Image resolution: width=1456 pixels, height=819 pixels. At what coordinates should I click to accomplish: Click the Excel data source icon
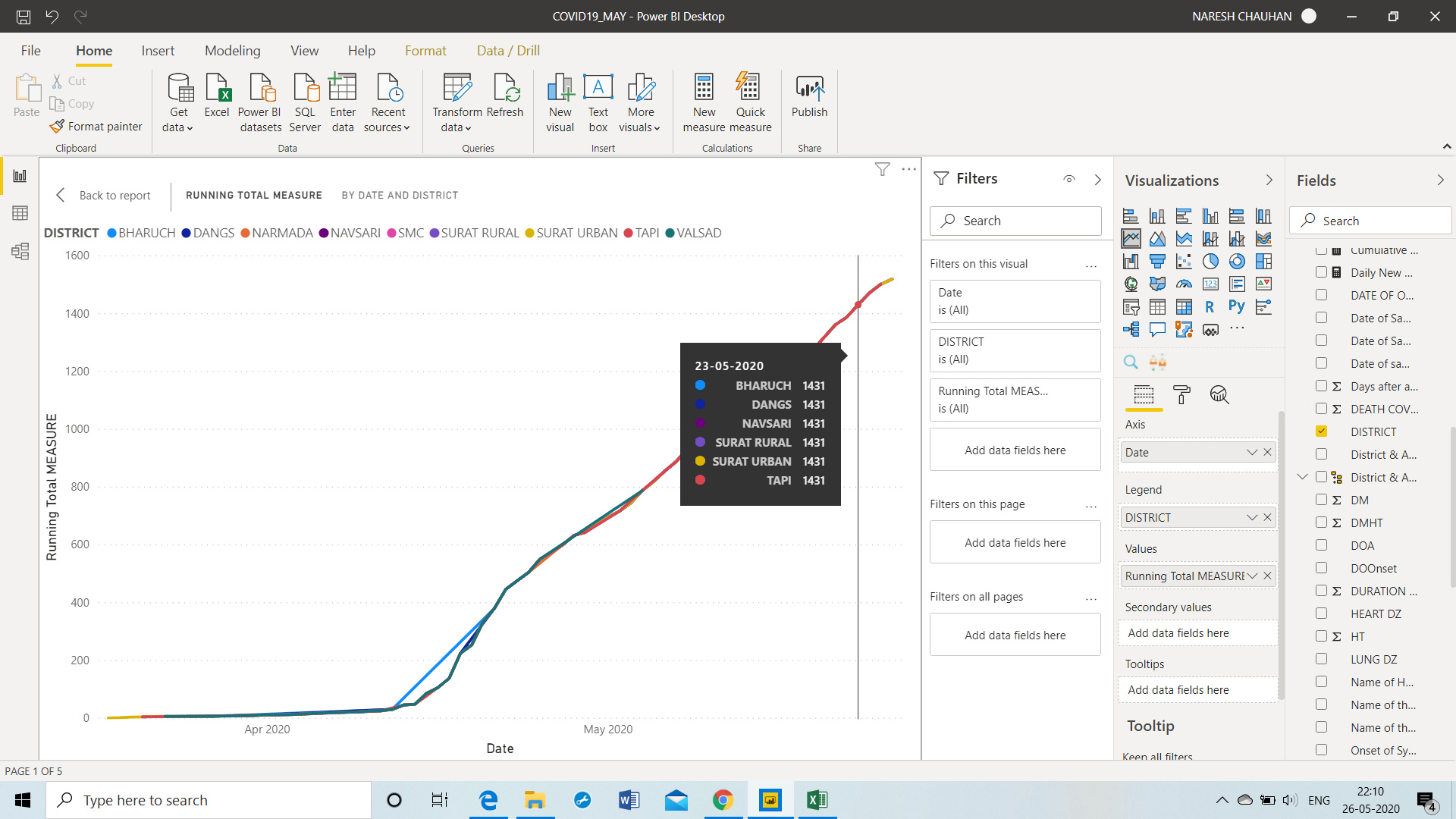coord(217,96)
